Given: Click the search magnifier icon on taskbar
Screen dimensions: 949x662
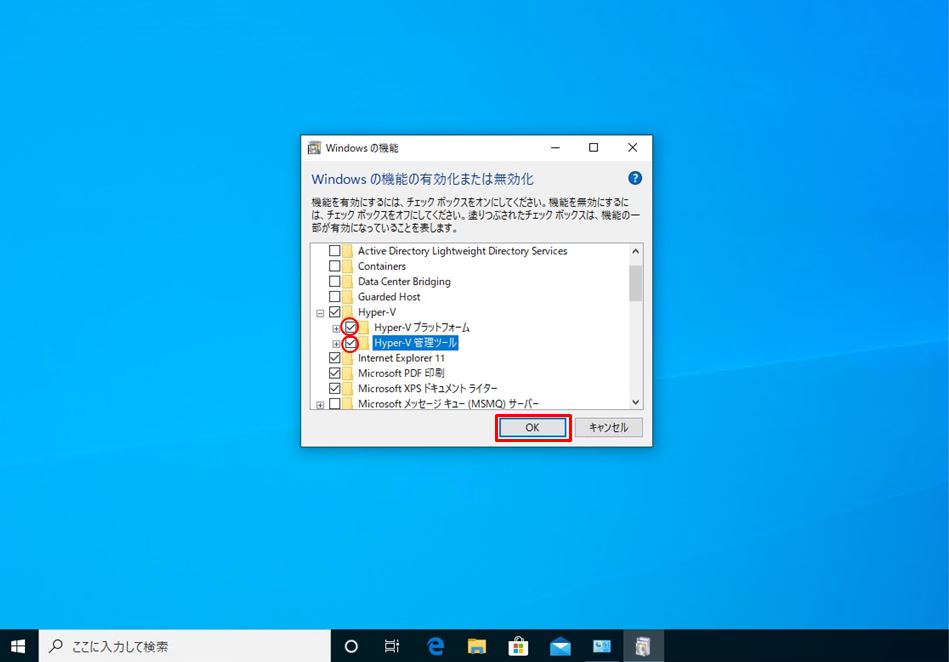Looking at the screenshot, I should tap(56, 646).
